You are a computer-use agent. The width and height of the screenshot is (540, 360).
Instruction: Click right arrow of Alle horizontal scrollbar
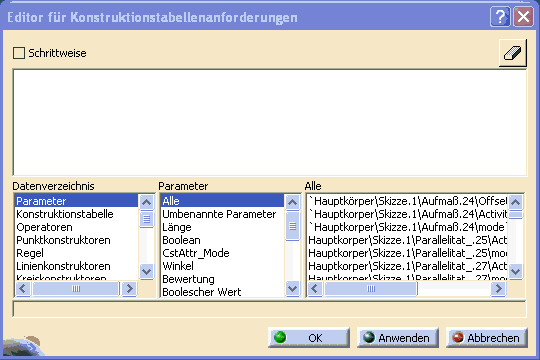(498, 288)
